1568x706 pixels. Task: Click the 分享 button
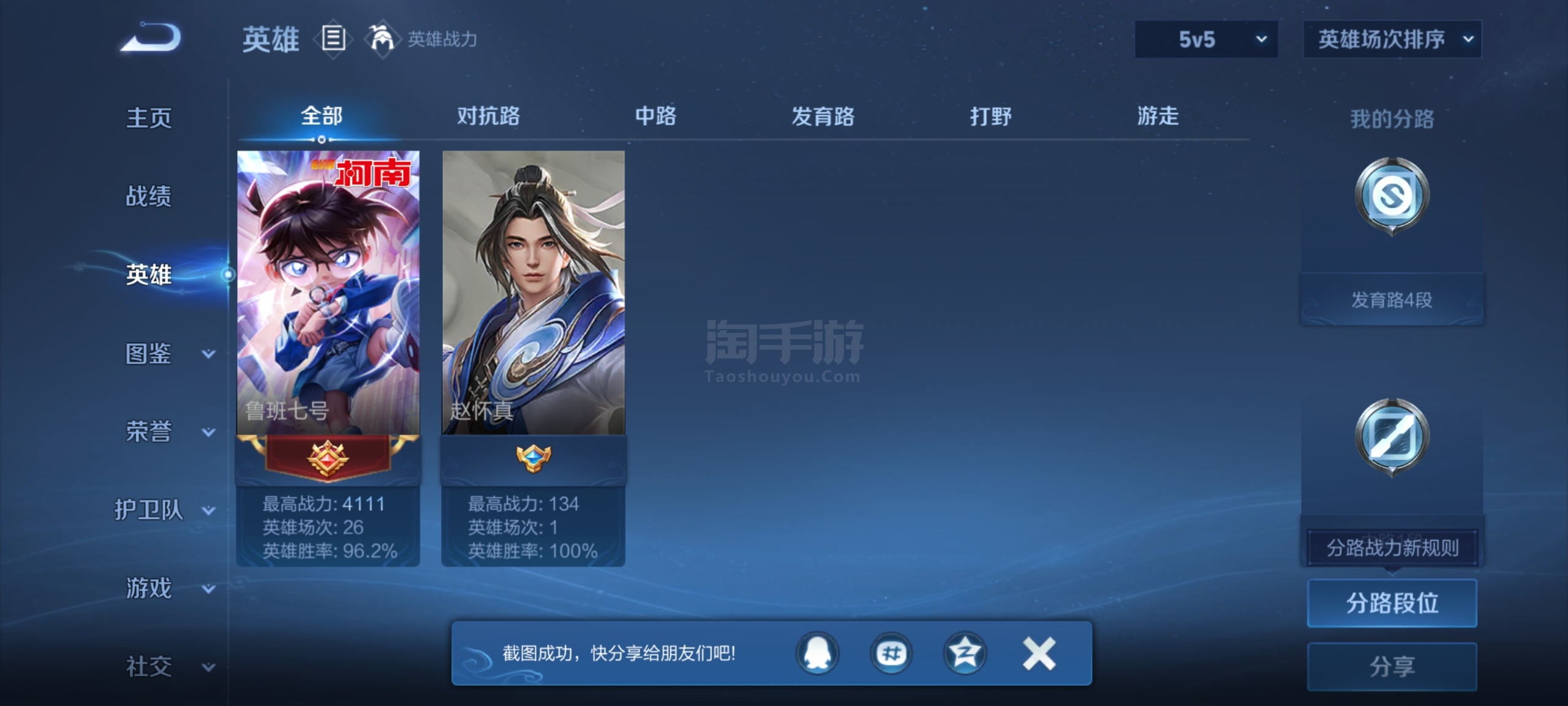click(1392, 666)
